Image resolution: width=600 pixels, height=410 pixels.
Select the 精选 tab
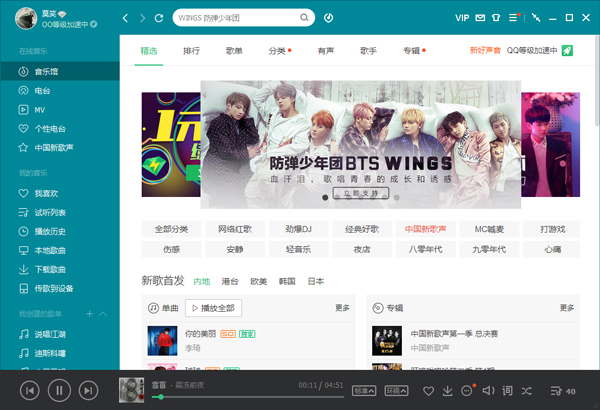pos(149,51)
